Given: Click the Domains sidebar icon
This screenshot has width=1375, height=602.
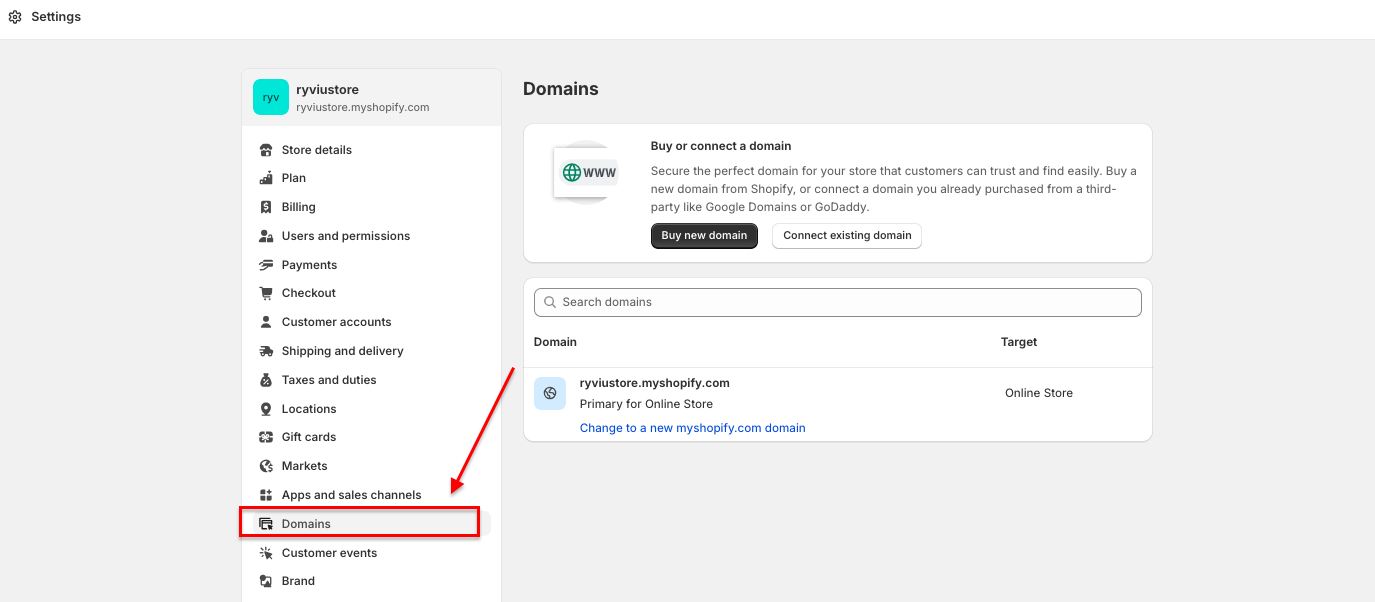Looking at the screenshot, I should (x=266, y=524).
